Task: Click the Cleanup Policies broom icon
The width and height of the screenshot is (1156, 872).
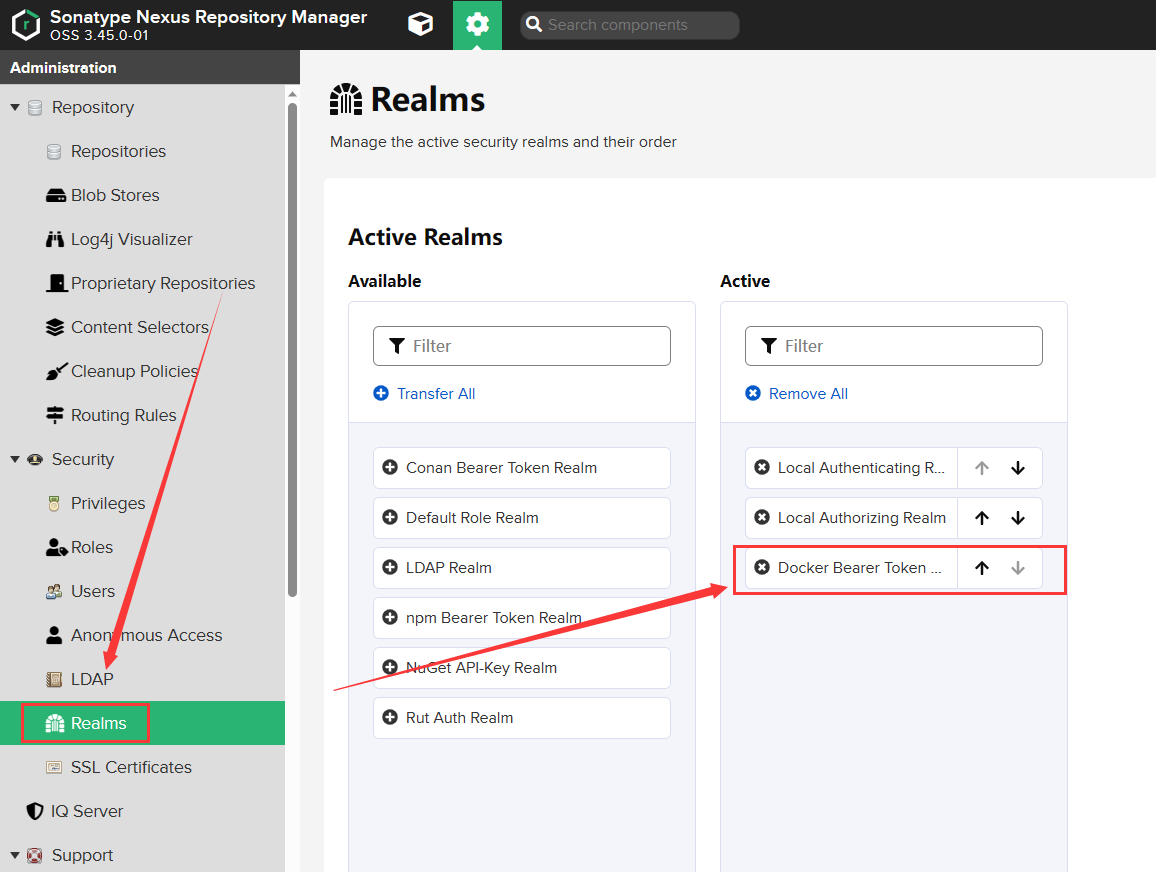Action: [56, 371]
